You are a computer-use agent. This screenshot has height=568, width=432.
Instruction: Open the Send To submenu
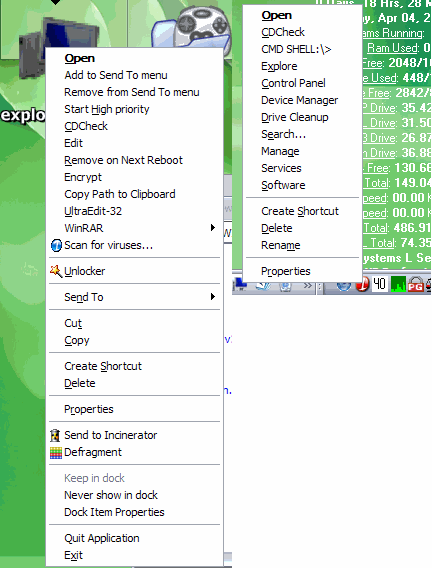(x=134, y=297)
